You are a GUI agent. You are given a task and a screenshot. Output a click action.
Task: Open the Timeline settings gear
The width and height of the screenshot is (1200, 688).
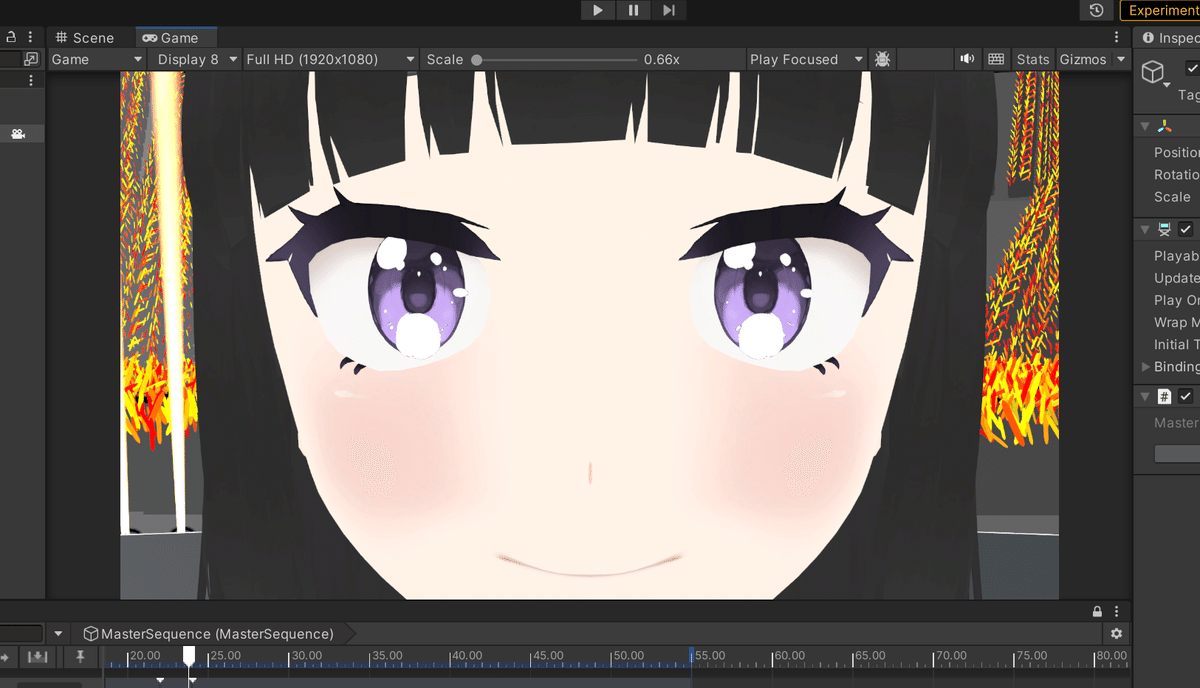coord(1116,633)
